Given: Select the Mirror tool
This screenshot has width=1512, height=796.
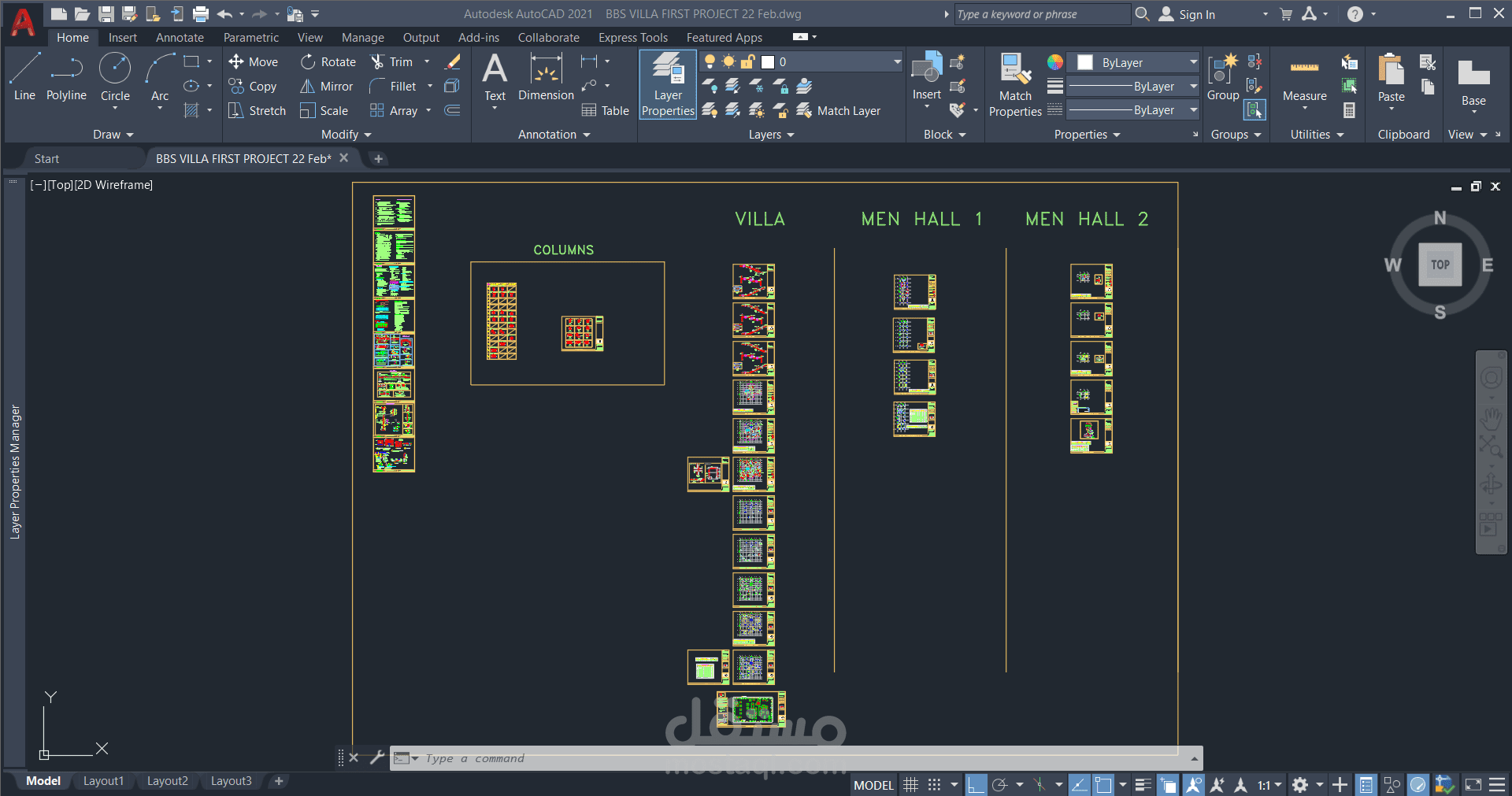Looking at the screenshot, I should click(x=326, y=86).
